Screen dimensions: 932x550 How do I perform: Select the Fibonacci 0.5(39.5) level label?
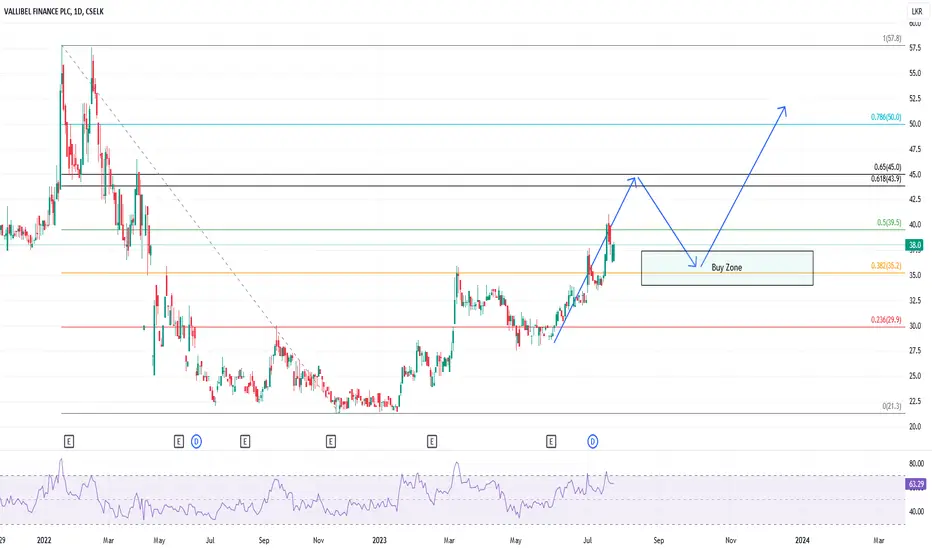[889, 222]
